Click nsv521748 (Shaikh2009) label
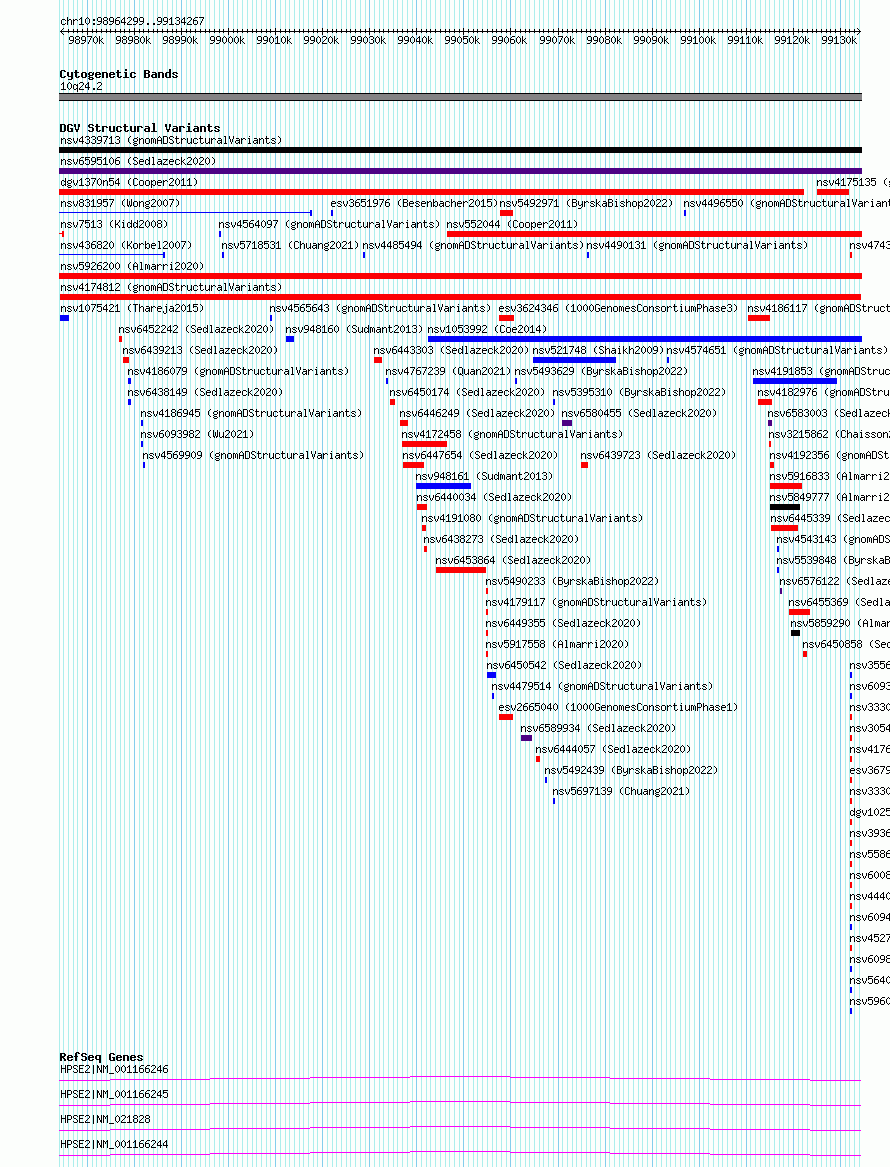The image size is (890, 1167). (599, 350)
